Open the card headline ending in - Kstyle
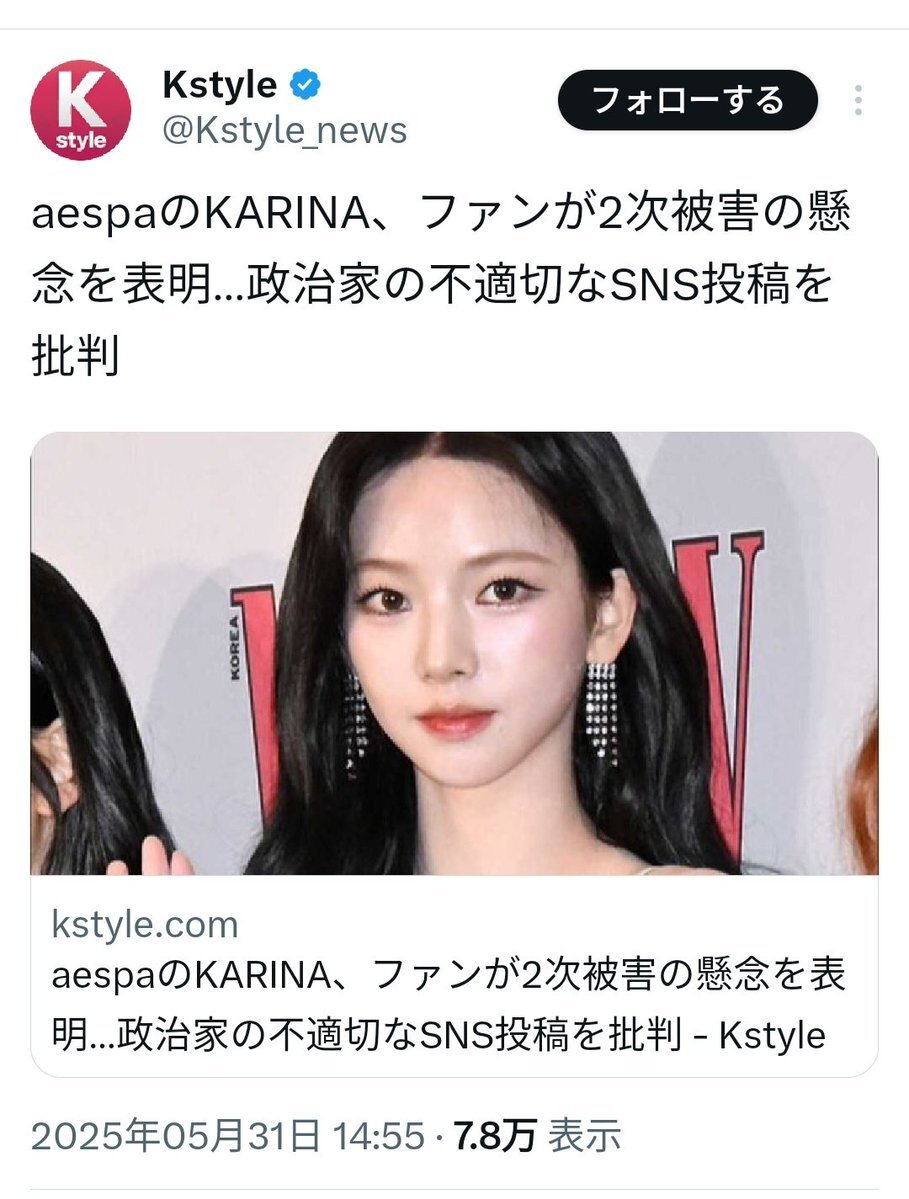This screenshot has height=1199, width=909. [x=448, y=1005]
